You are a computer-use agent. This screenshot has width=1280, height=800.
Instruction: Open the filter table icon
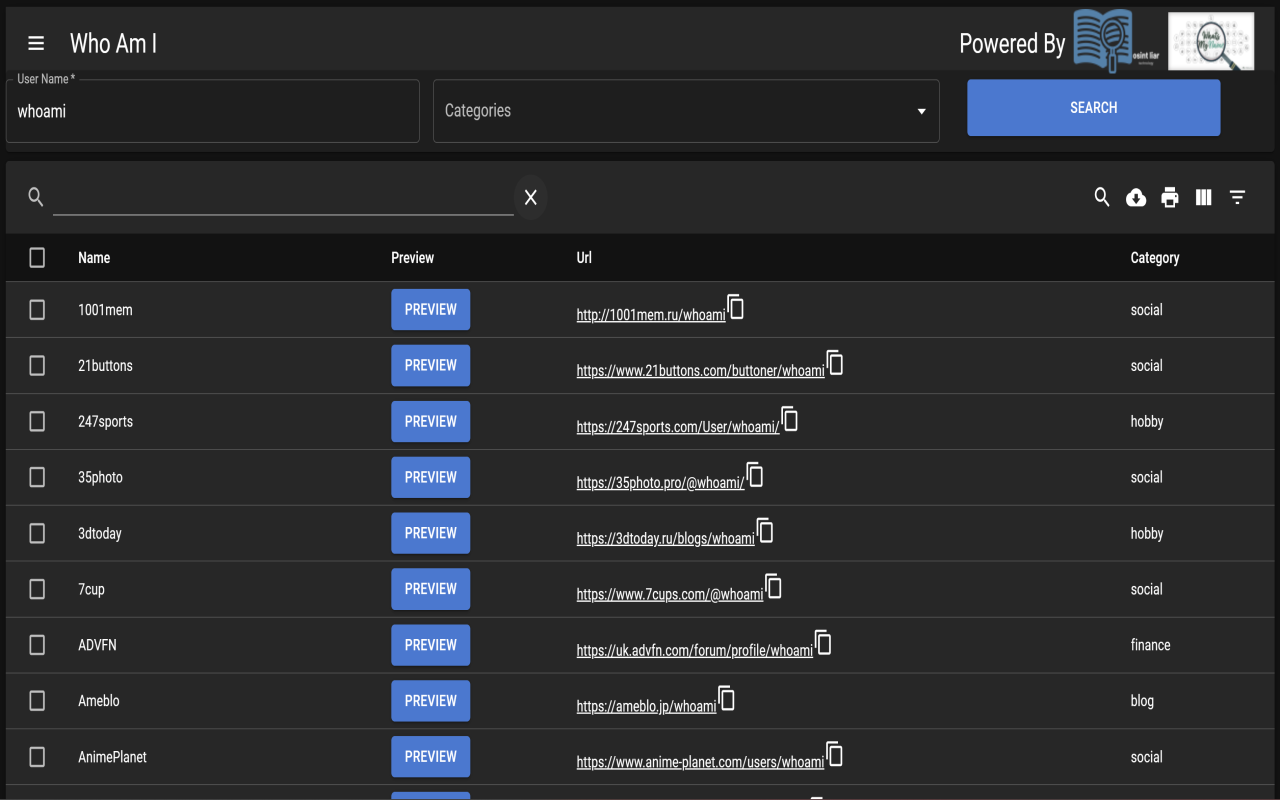click(x=1238, y=197)
